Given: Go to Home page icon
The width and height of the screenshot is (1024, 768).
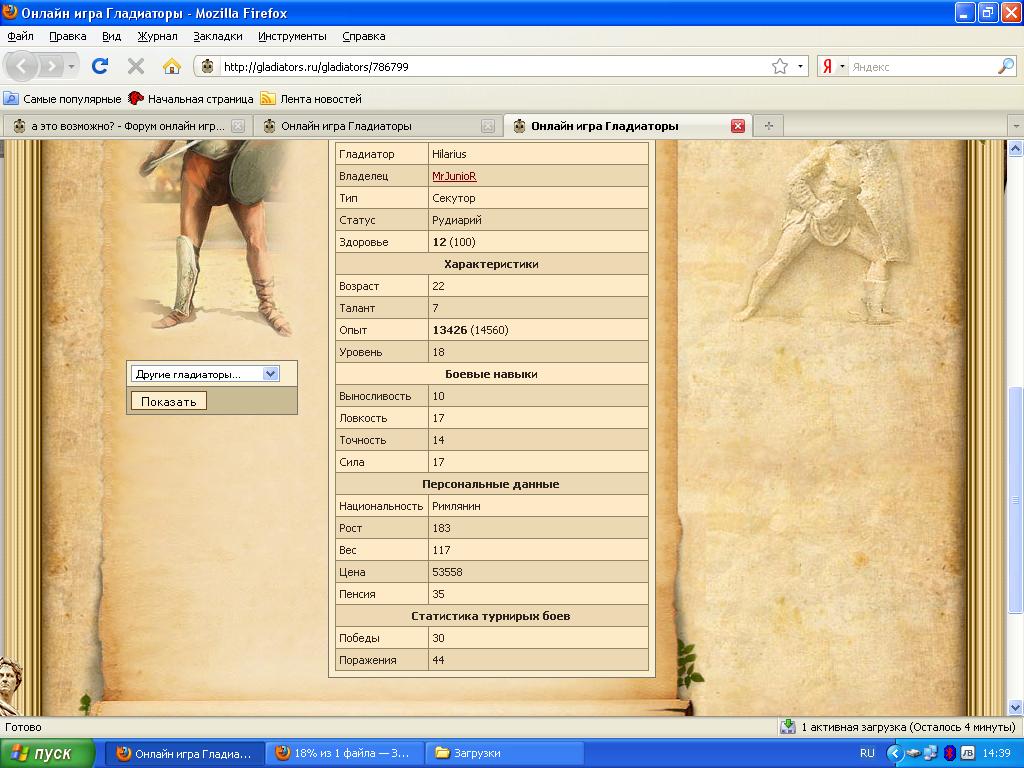Looking at the screenshot, I should pyautogui.click(x=172, y=66).
